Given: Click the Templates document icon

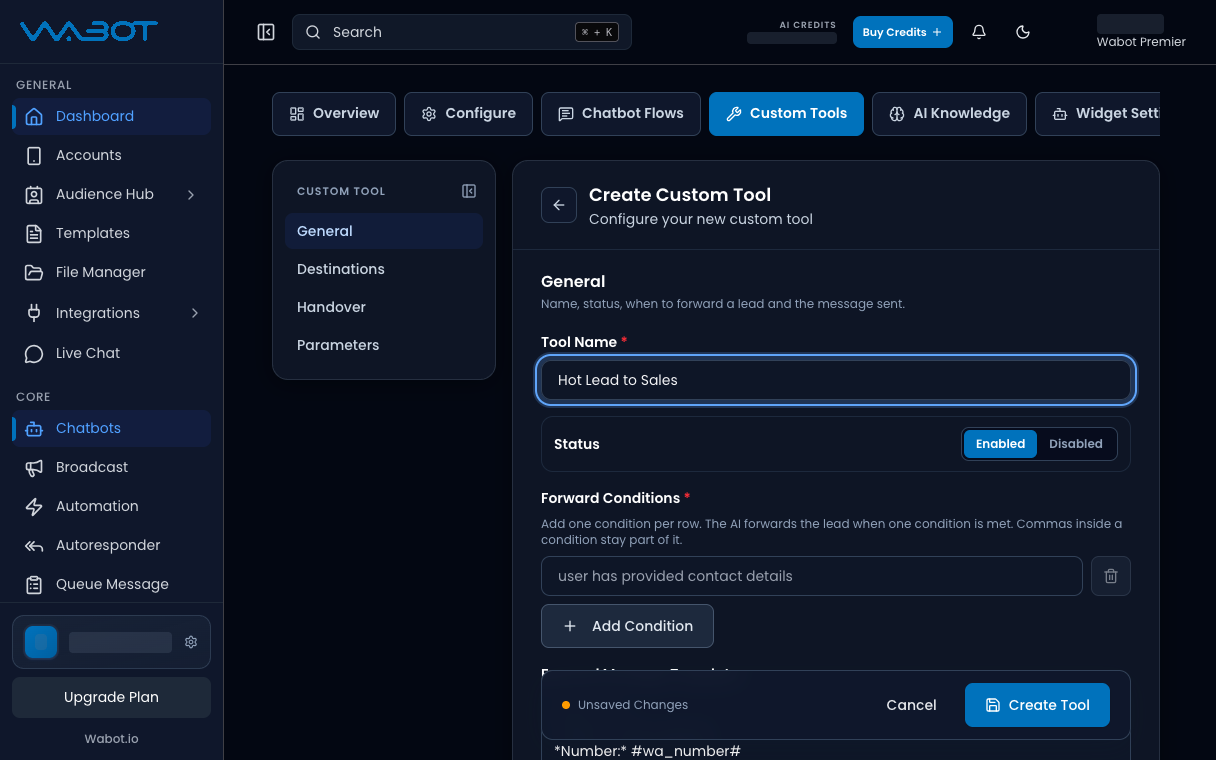Looking at the screenshot, I should pos(34,233).
